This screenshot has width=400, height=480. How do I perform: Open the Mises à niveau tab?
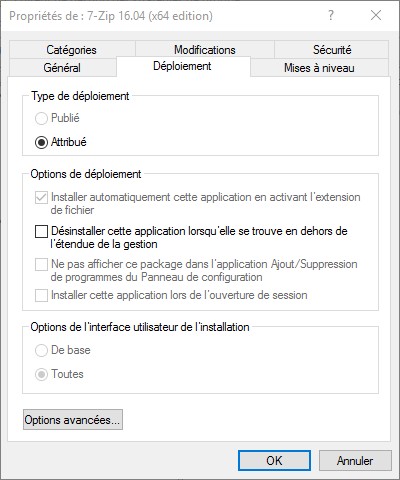pyautogui.click(x=319, y=68)
